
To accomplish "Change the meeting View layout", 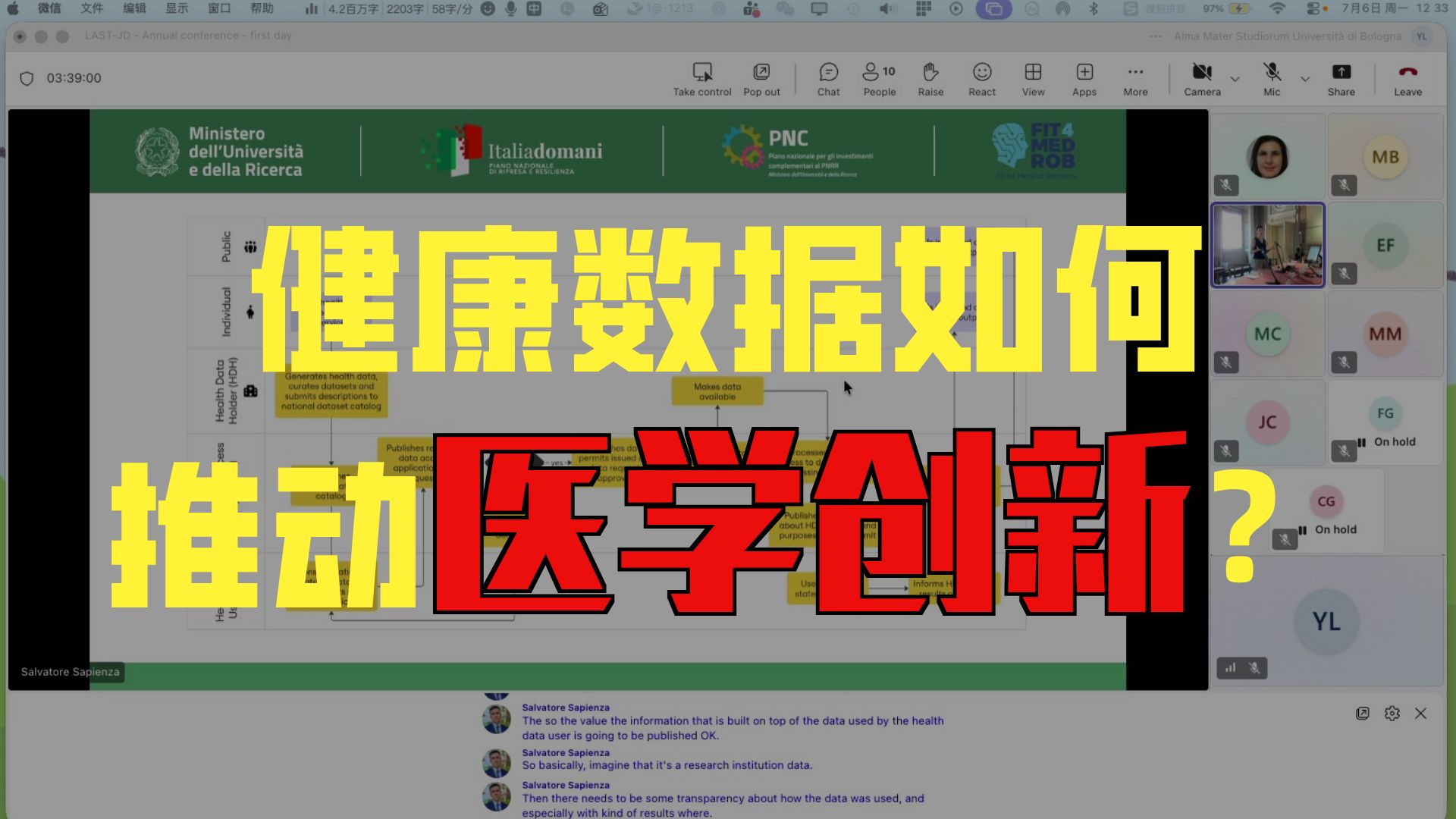I will (1033, 80).
